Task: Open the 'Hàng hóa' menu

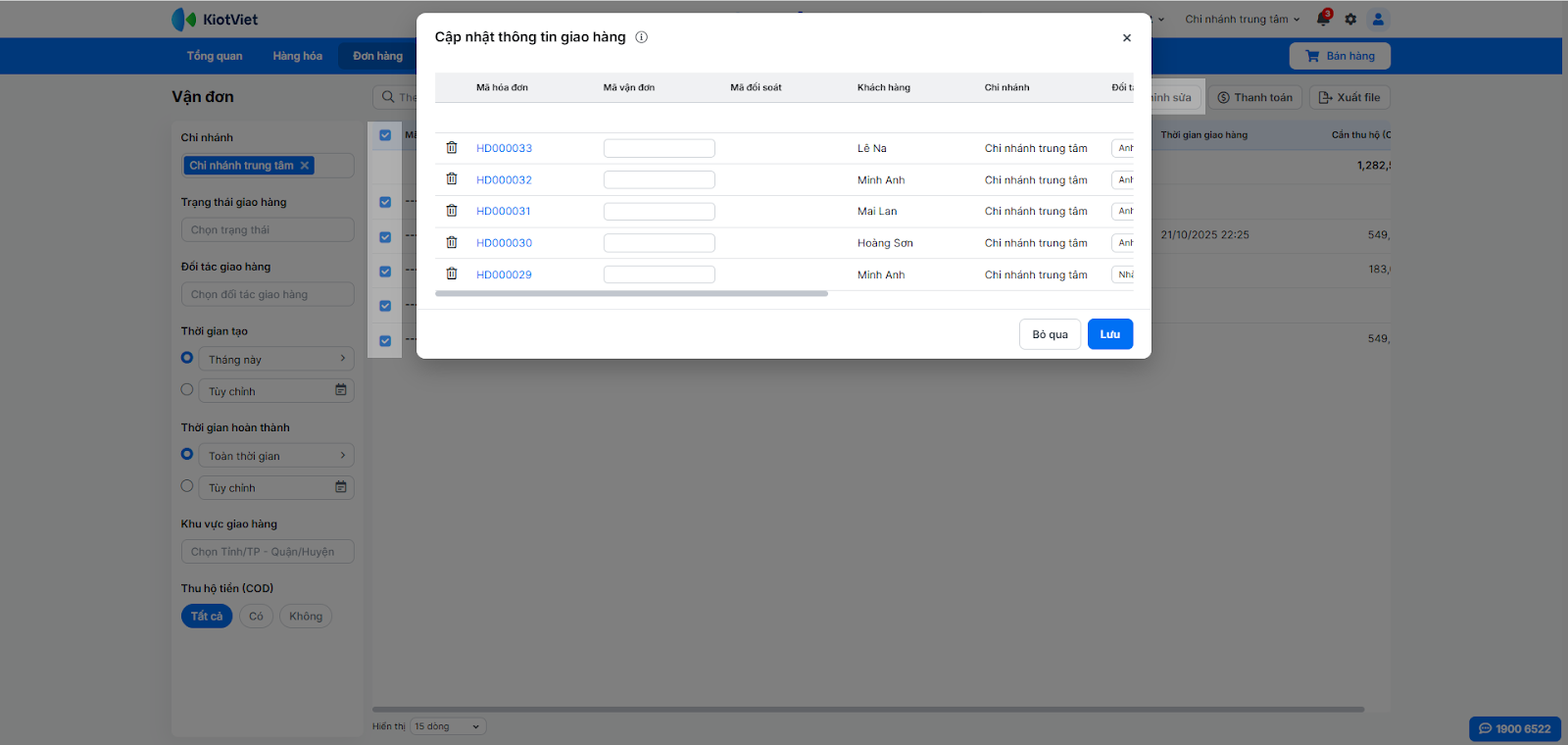Action: point(298,56)
